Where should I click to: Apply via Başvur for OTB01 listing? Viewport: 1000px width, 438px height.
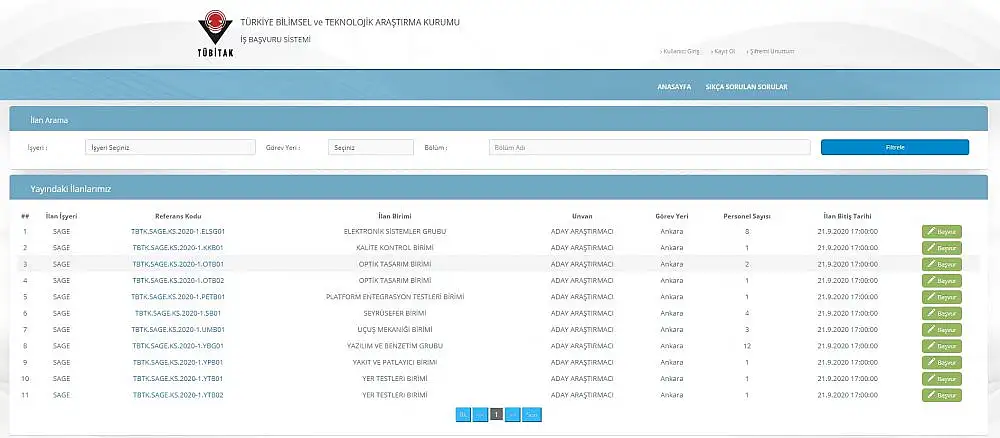point(942,264)
